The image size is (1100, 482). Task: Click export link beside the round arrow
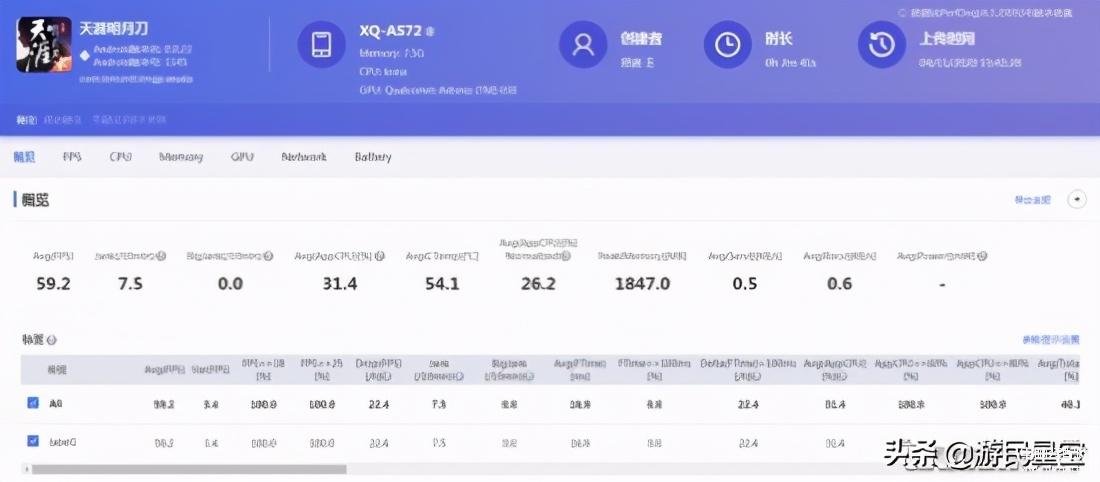1033,200
